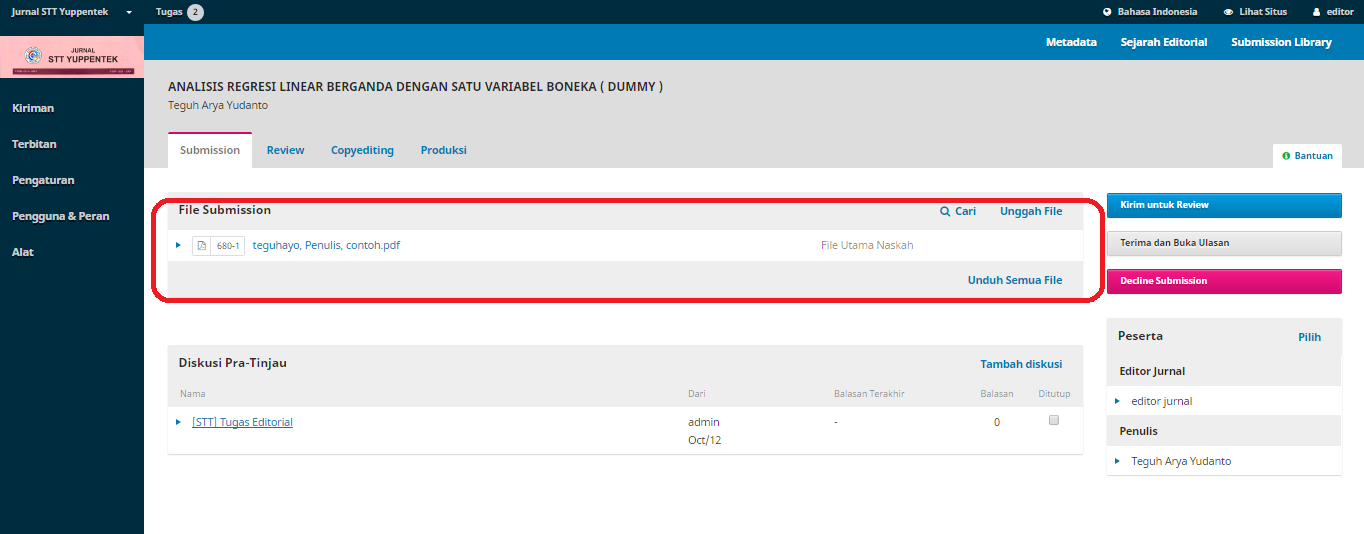This screenshot has height=534, width=1364.
Task: Click the Decline Submission button
Action: pyautogui.click(x=1223, y=281)
